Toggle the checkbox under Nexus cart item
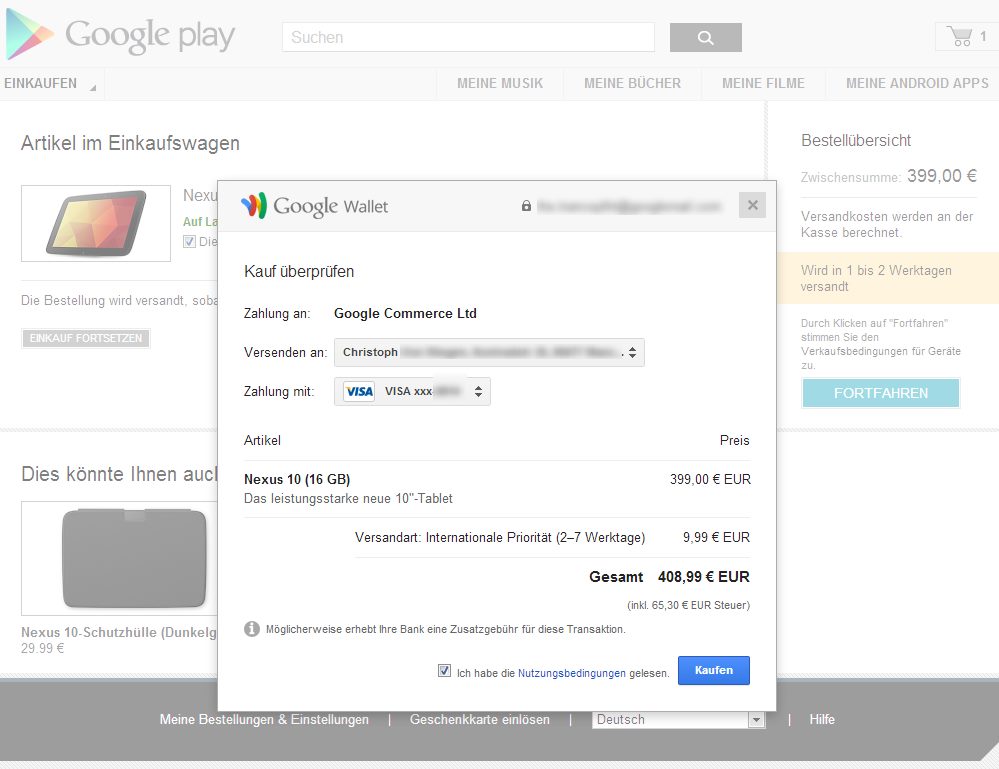This screenshot has width=999, height=769. coord(189,241)
